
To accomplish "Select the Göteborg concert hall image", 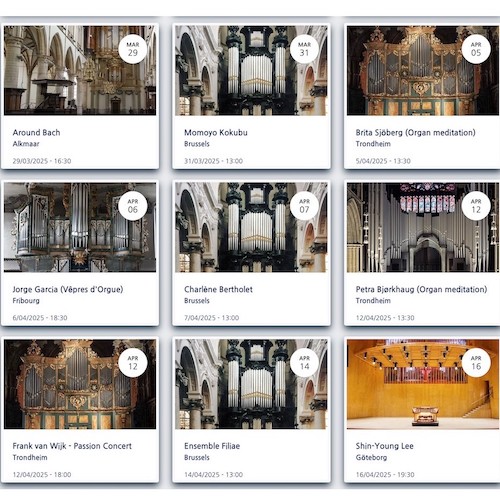I will pos(423,384).
